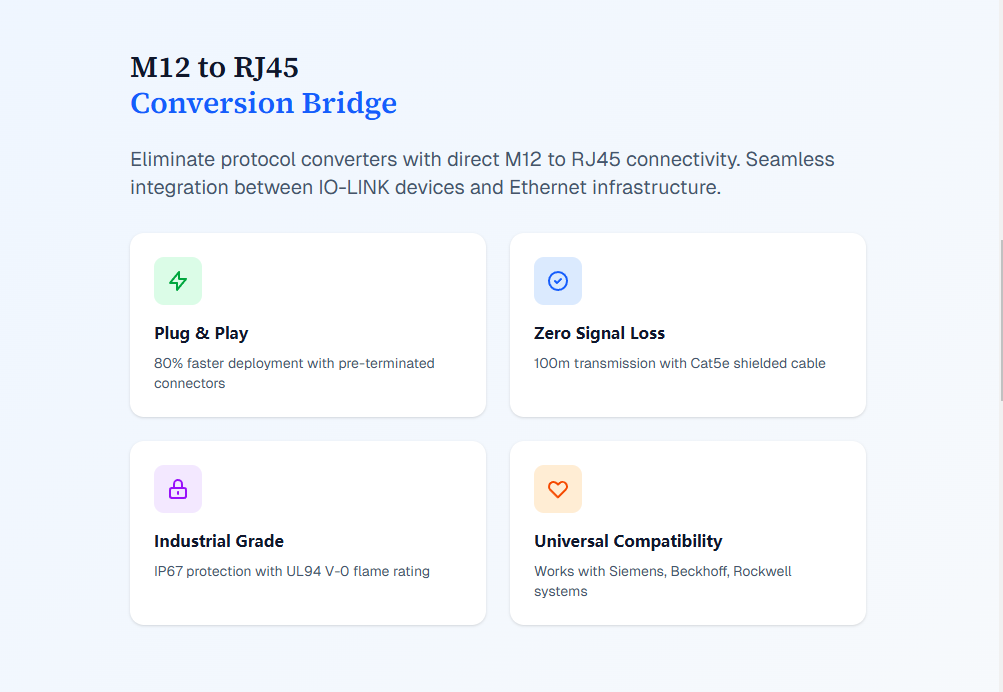
Task: Click the blue checkmark circle icon
Action: click(x=558, y=281)
